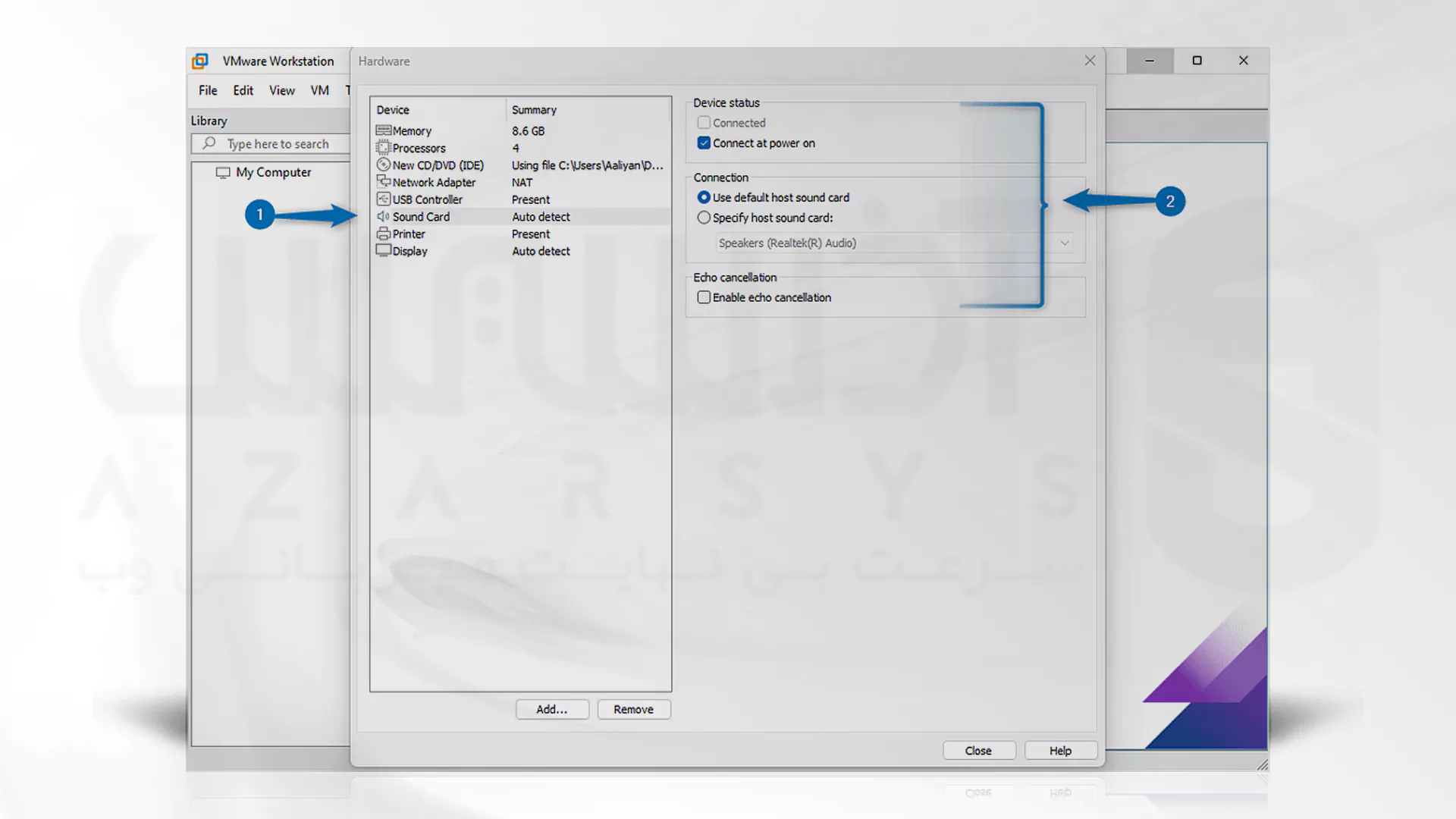Image resolution: width=1456 pixels, height=819 pixels.
Task: Select Specify host sound card radio button
Action: point(704,217)
